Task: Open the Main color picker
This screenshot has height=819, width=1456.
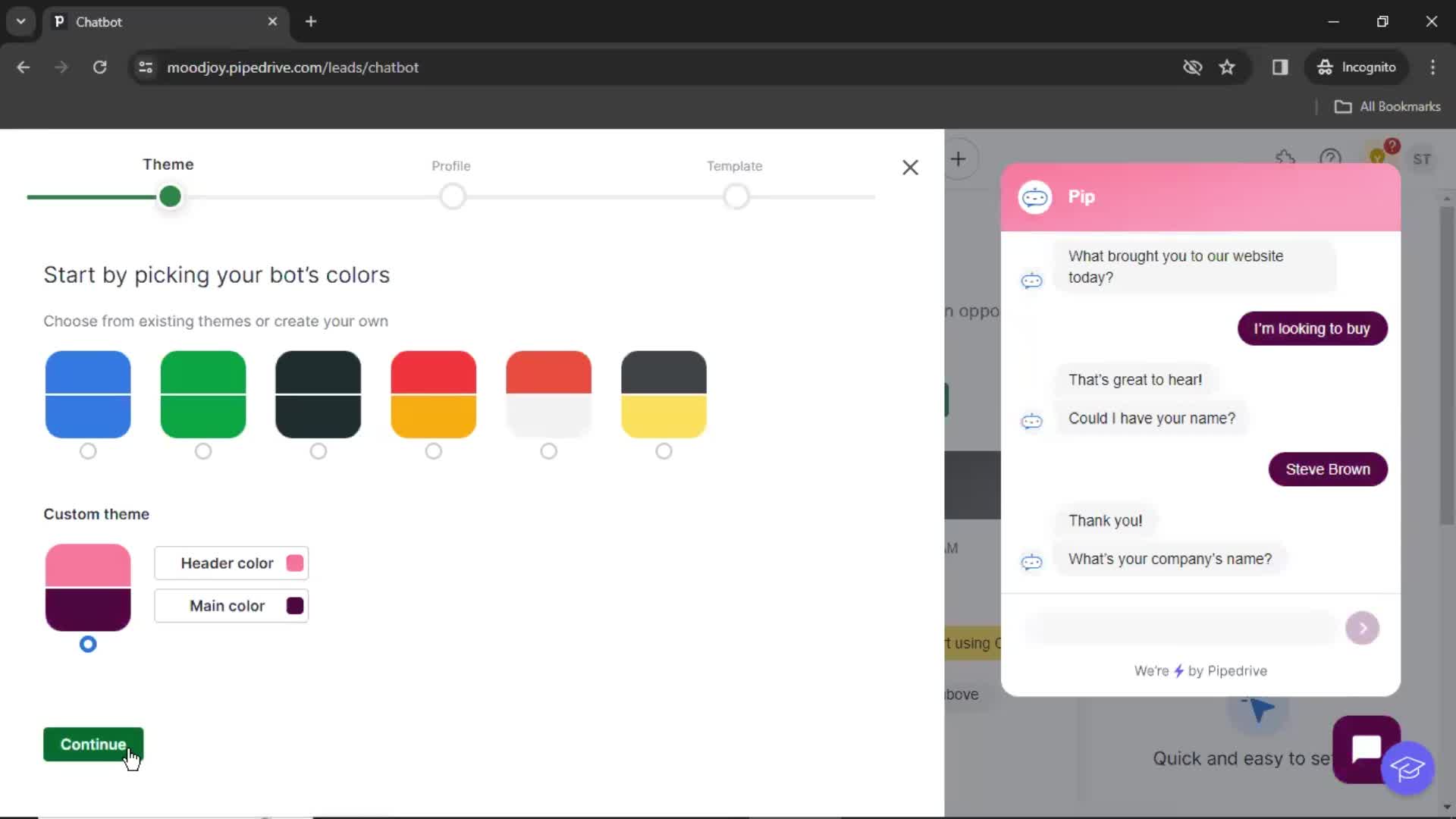Action: (231, 605)
